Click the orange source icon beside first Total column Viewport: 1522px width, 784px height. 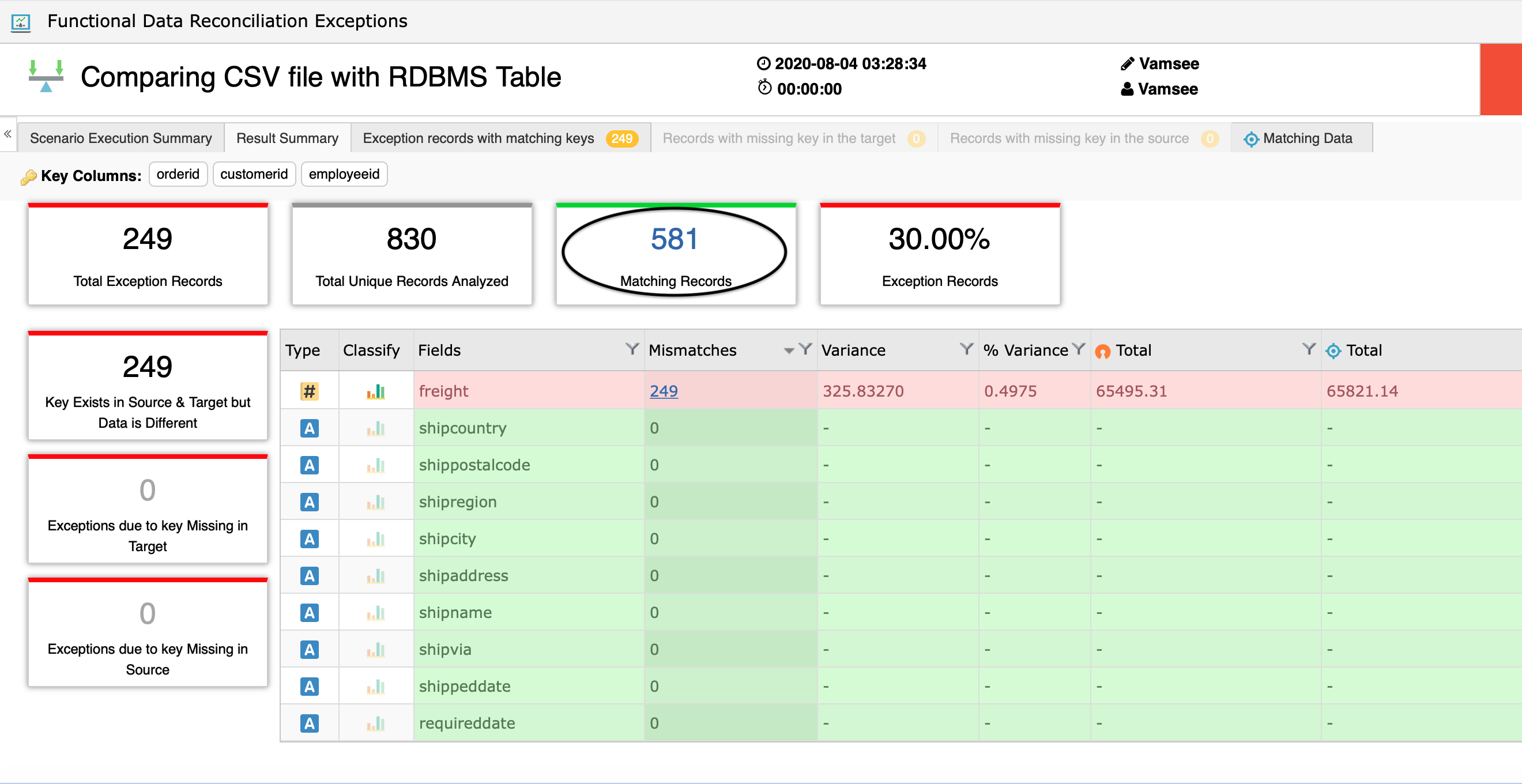1102,350
